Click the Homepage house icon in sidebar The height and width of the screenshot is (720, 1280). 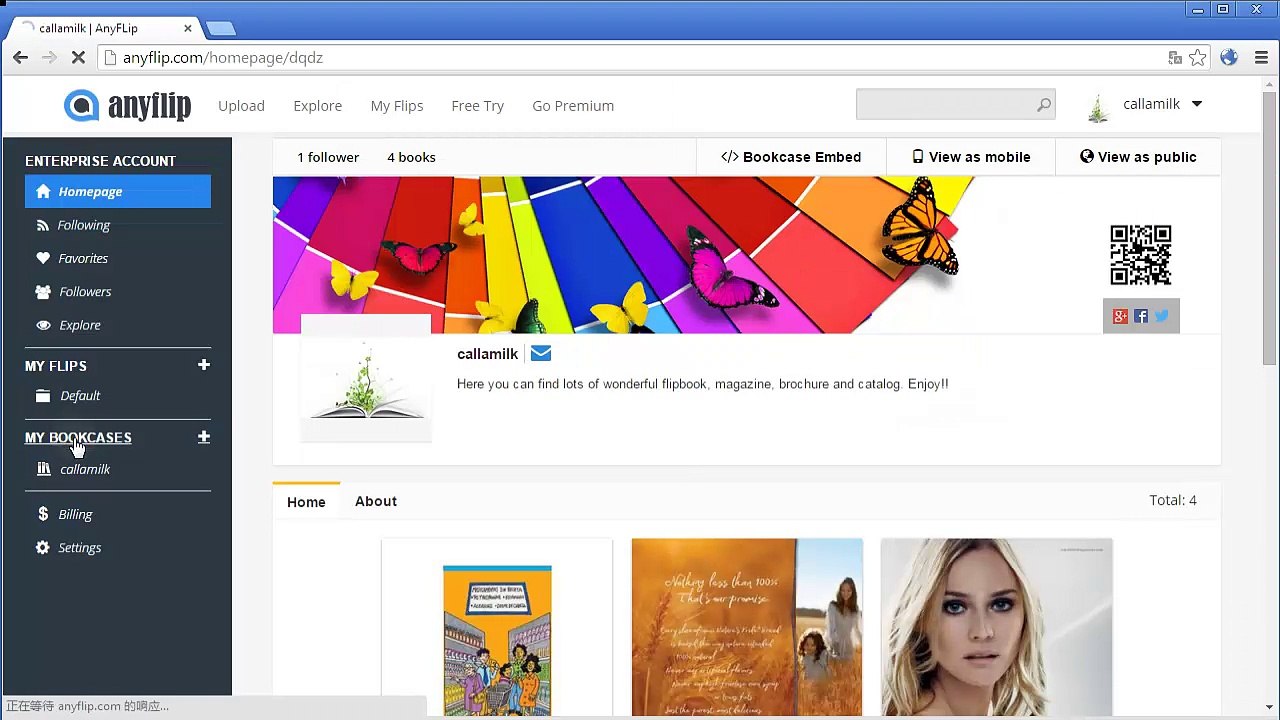(43, 191)
